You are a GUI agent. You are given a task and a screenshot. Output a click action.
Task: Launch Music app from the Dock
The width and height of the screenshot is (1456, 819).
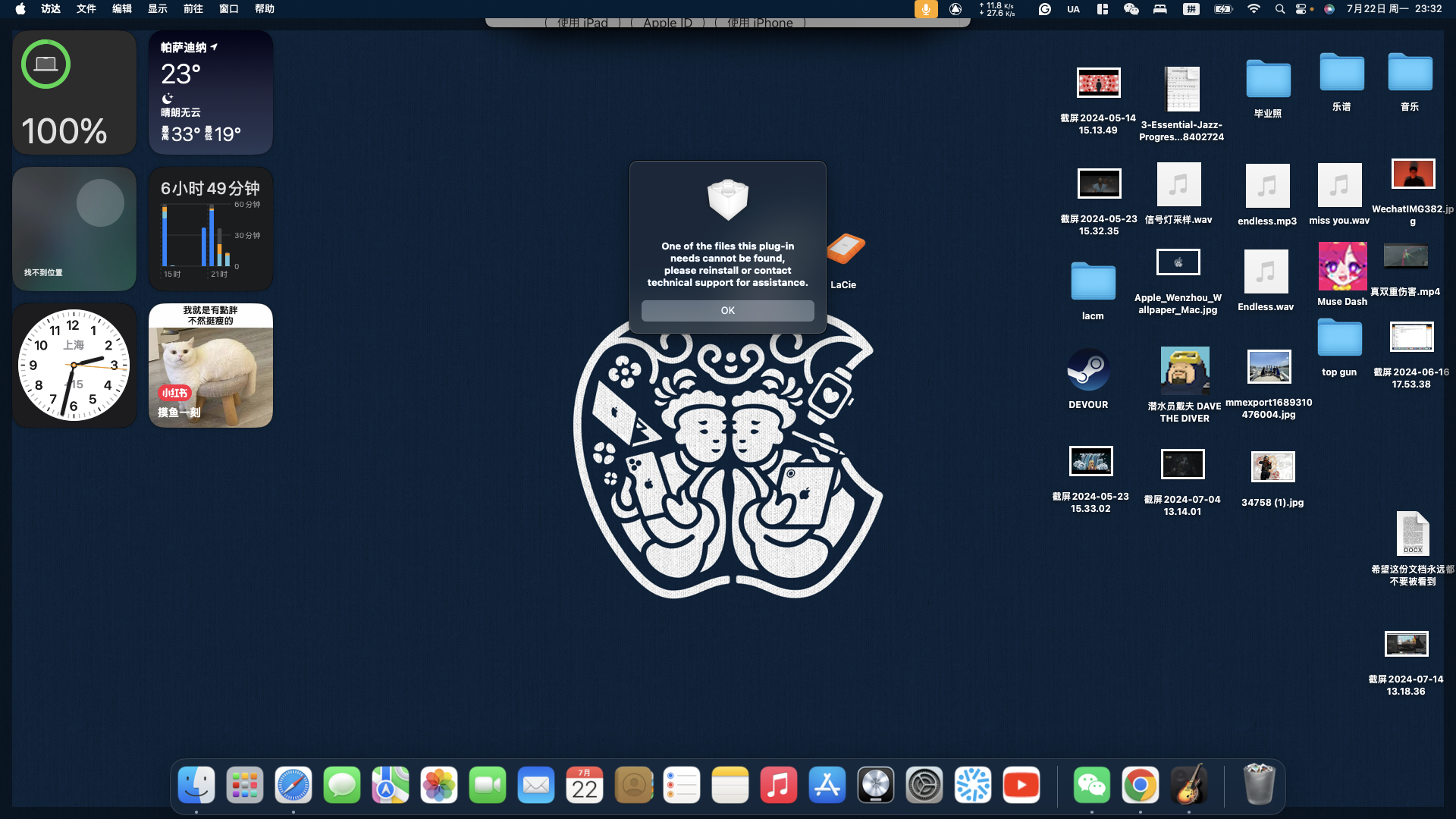(779, 785)
